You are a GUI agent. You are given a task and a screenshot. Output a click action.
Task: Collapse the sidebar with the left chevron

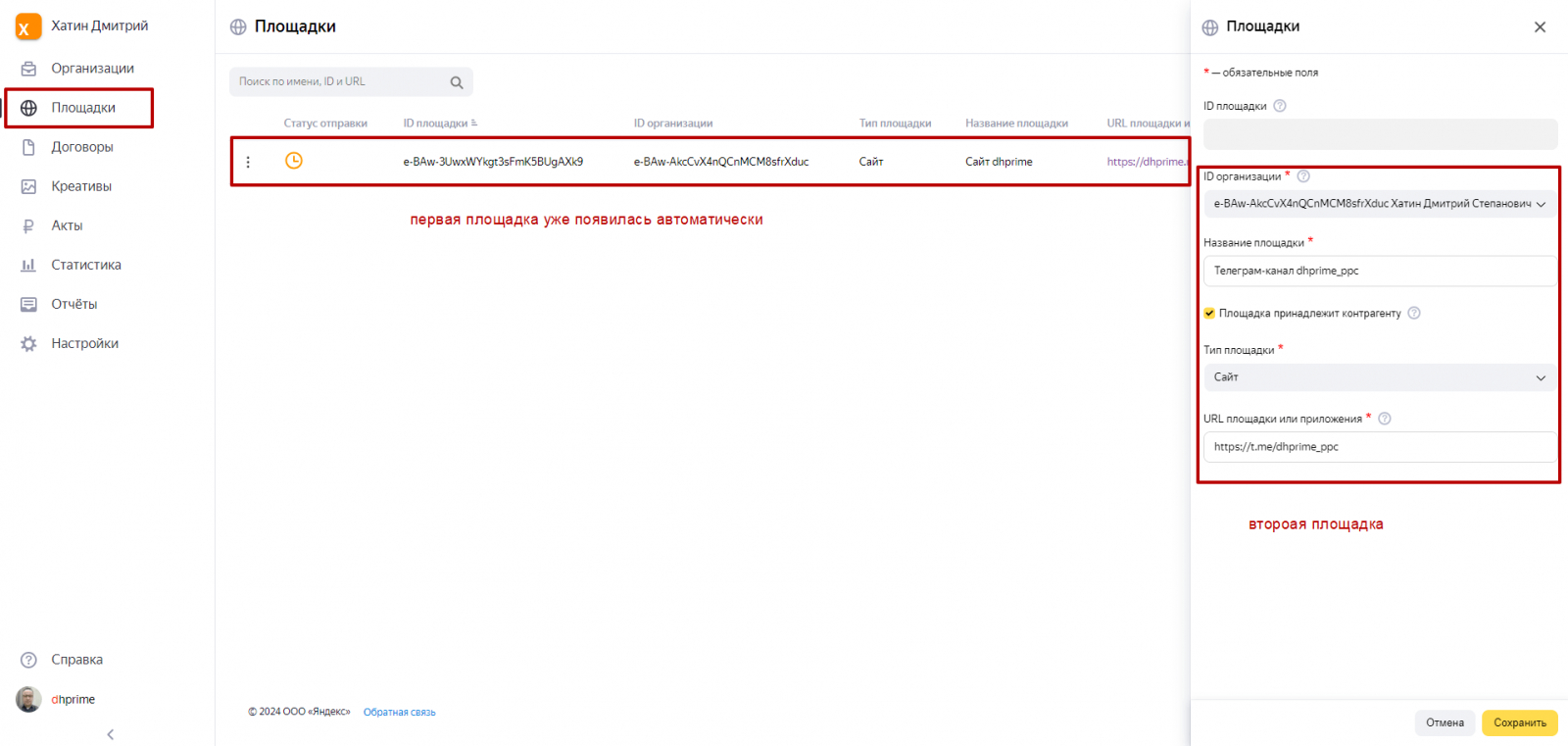pyautogui.click(x=110, y=734)
